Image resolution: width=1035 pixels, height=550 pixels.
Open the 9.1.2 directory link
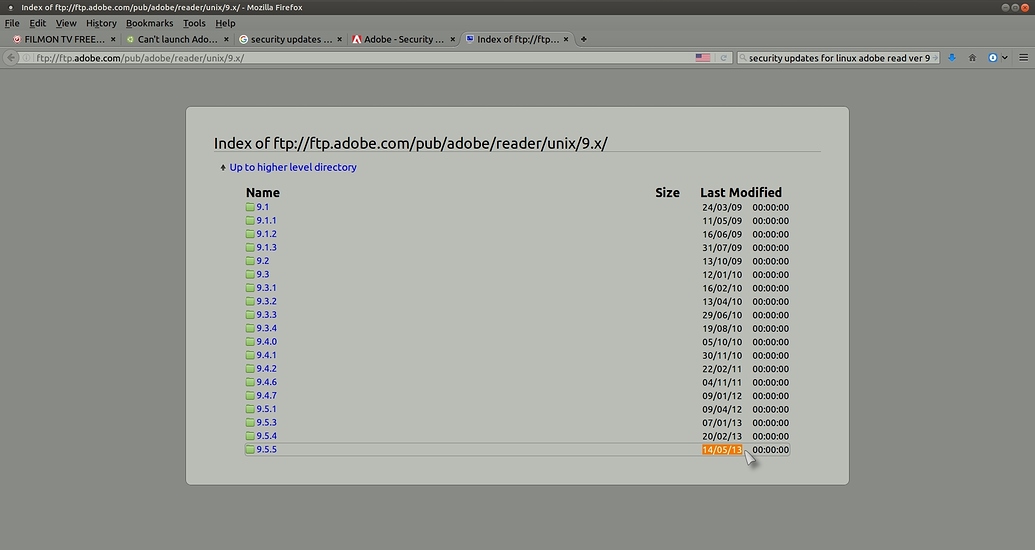click(267, 234)
